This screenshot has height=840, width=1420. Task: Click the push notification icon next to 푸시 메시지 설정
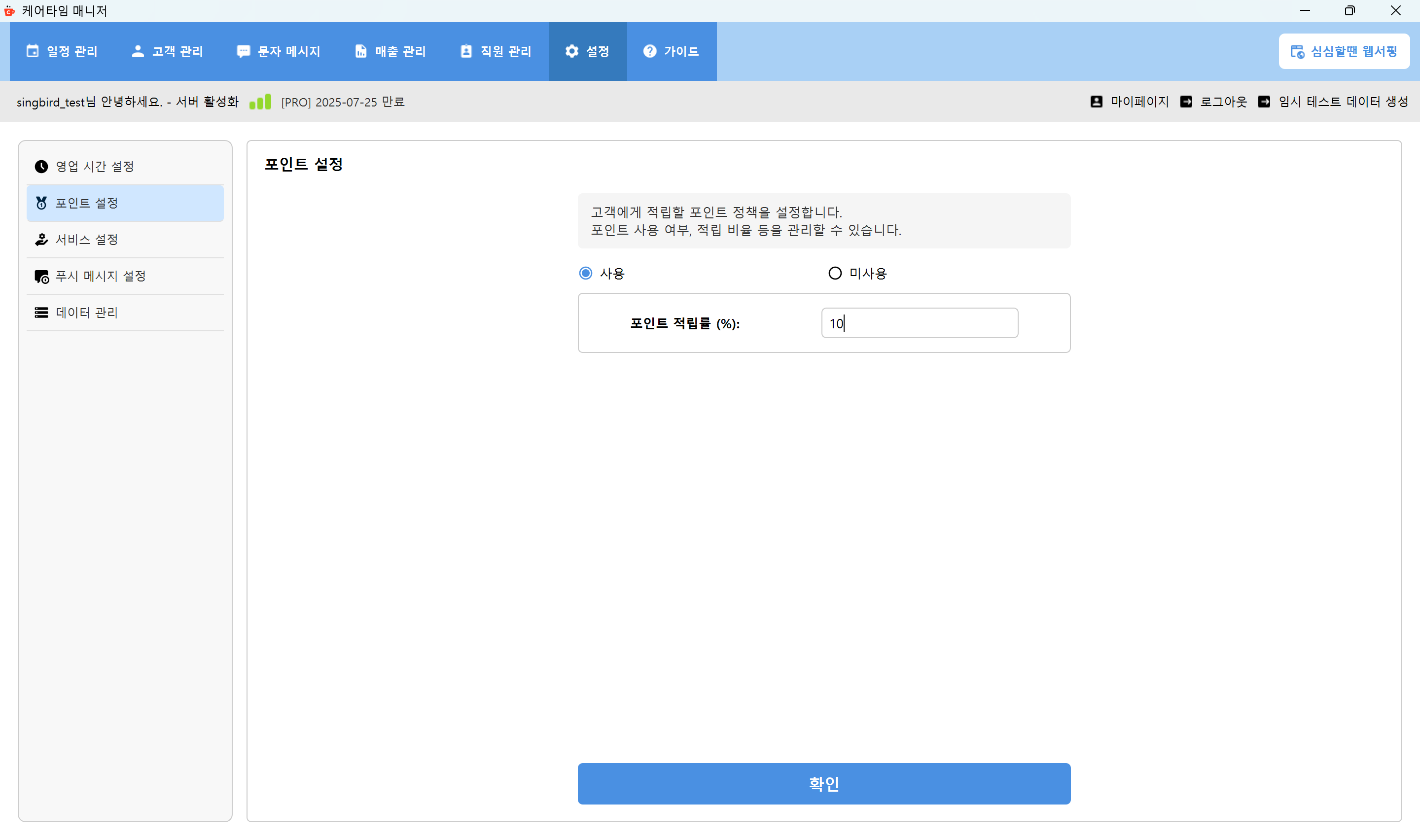(x=41, y=276)
